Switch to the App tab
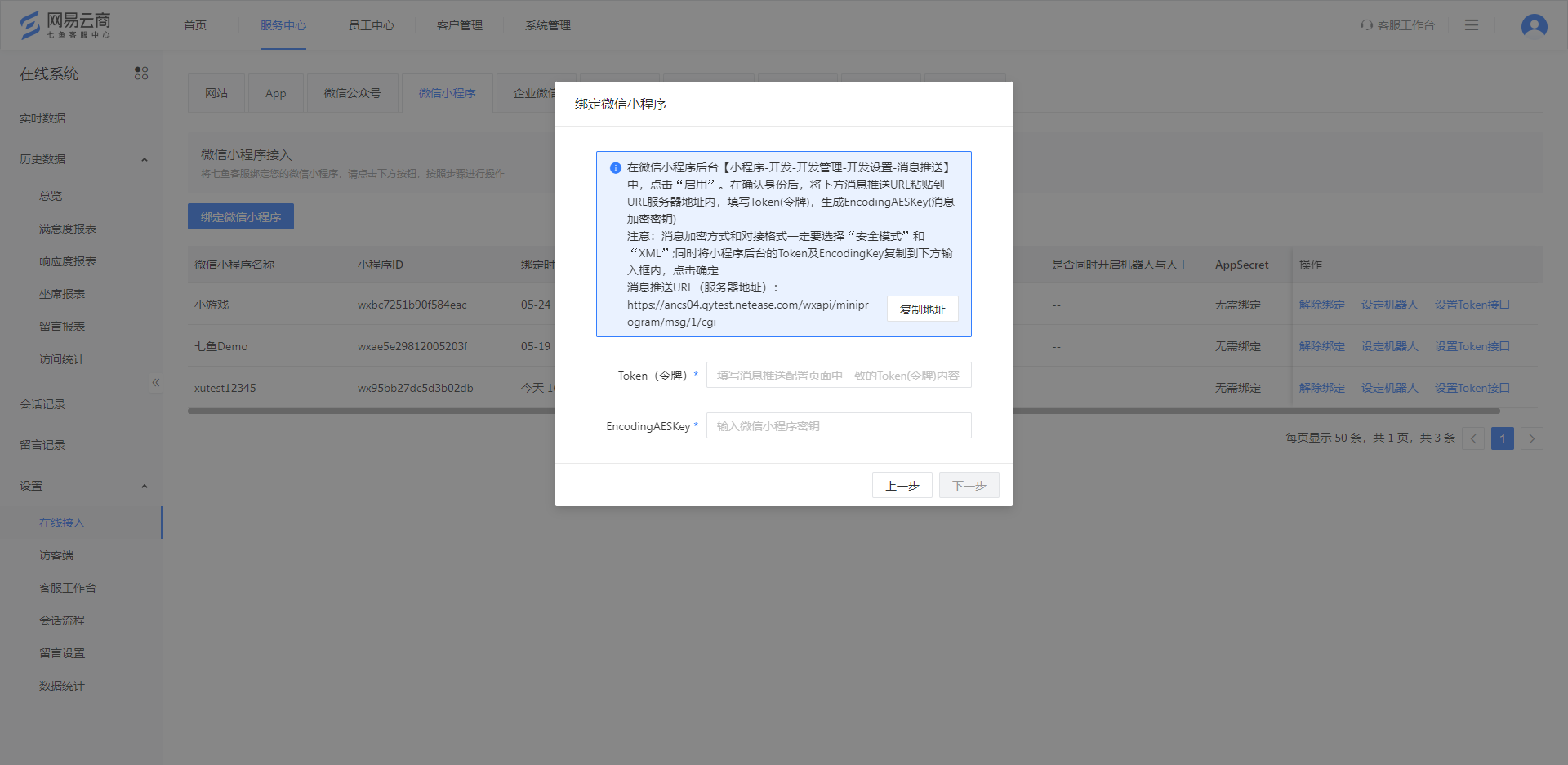Viewport: 1568px width, 765px height. [276, 93]
